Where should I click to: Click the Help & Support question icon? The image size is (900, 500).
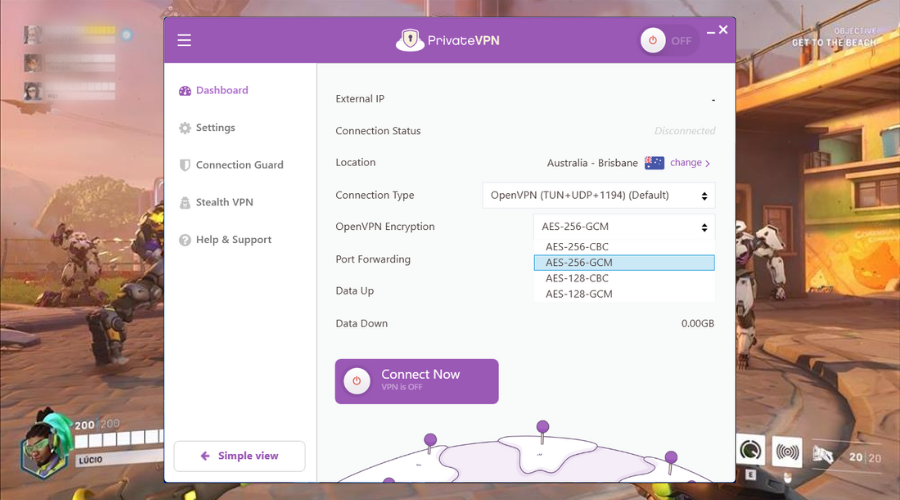(185, 240)
